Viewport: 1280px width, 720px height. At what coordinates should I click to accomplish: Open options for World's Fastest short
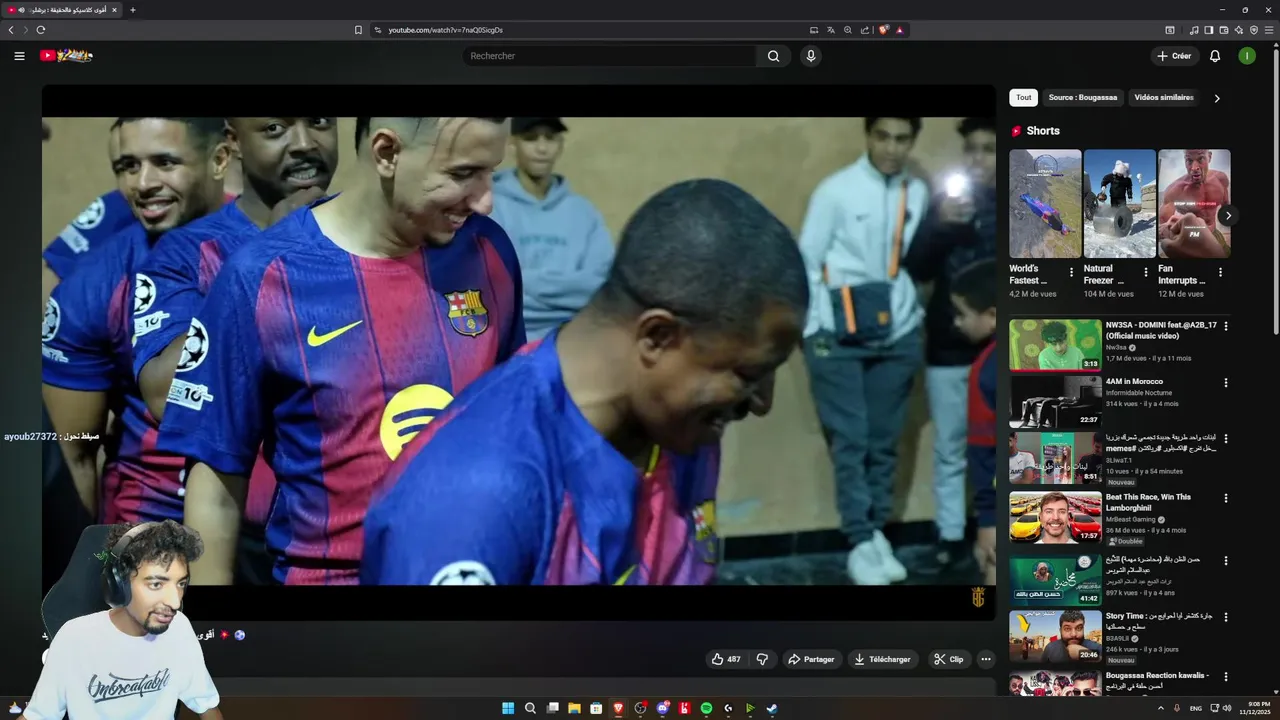pyautogui.click(x=1071, y=272)
